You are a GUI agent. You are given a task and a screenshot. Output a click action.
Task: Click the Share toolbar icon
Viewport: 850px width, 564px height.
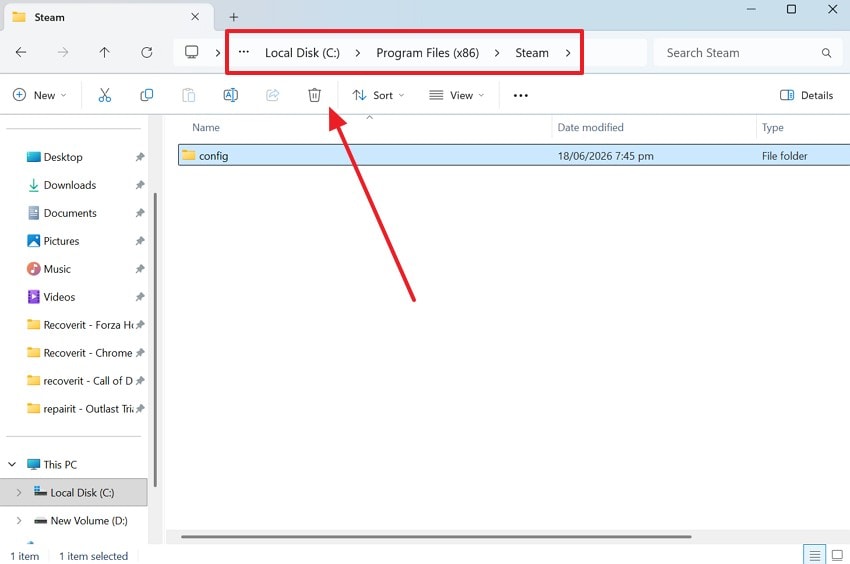coord(272,95)
